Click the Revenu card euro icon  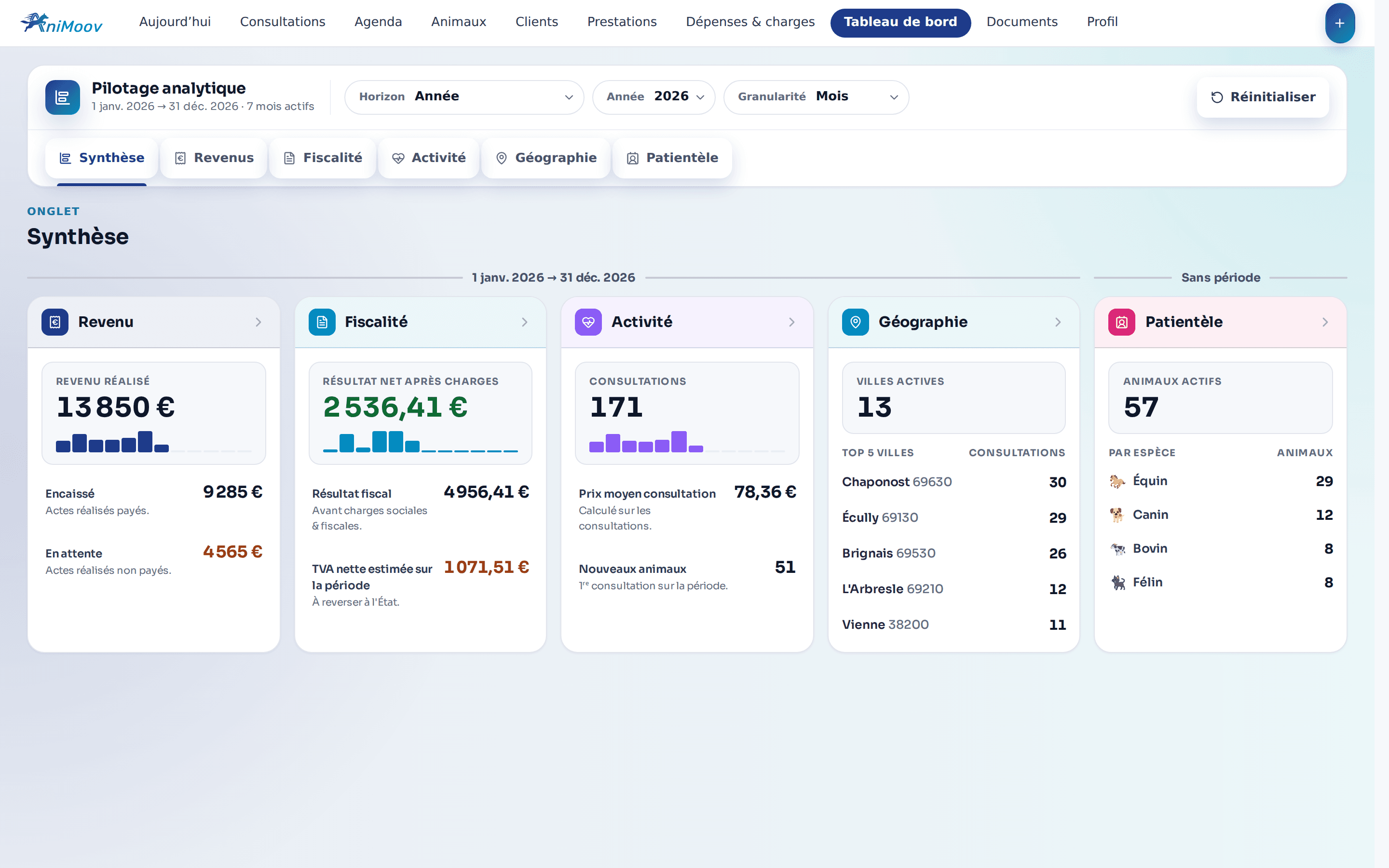tap(55, 322)
